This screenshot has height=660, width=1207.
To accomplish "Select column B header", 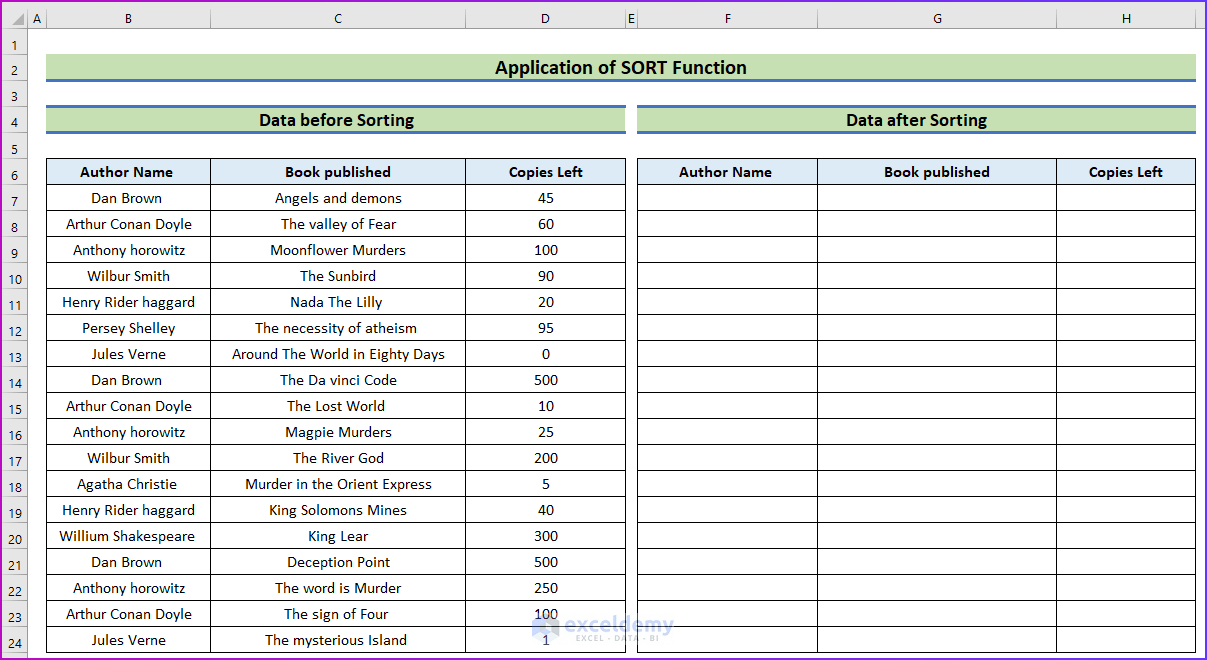I will pyautogui.click(x=128, y=19).
